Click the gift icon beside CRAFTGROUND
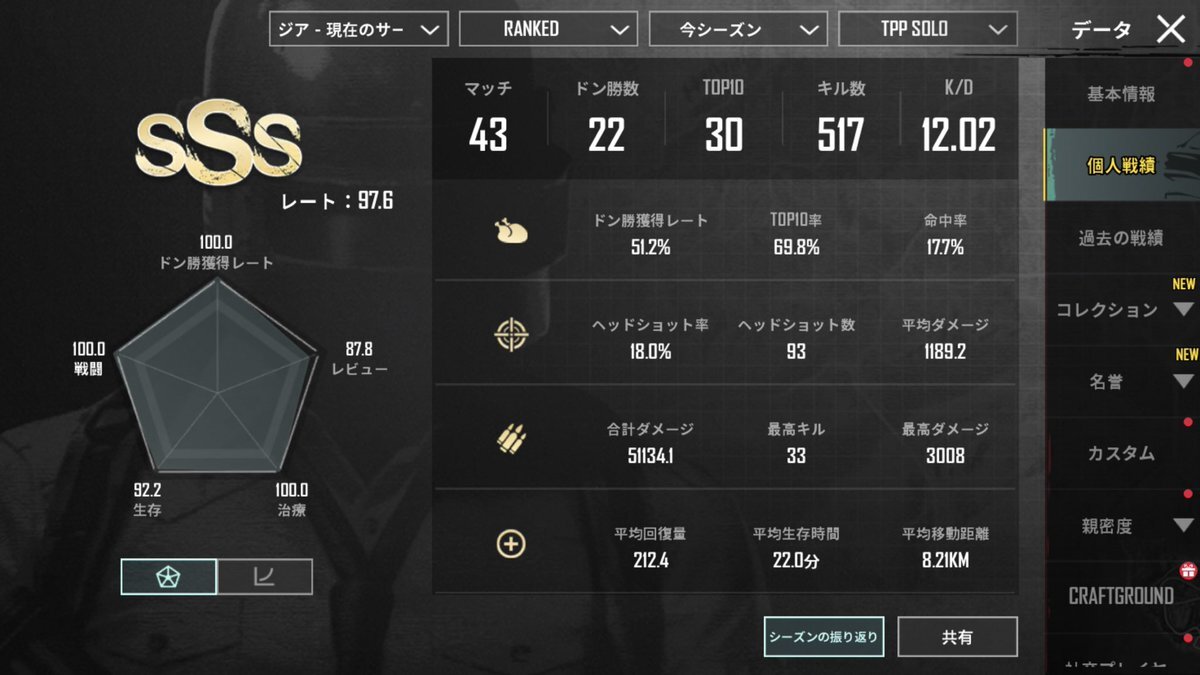Viewport: 1200px width, 675px height. pyautogui.click(x=1188, y=571)
